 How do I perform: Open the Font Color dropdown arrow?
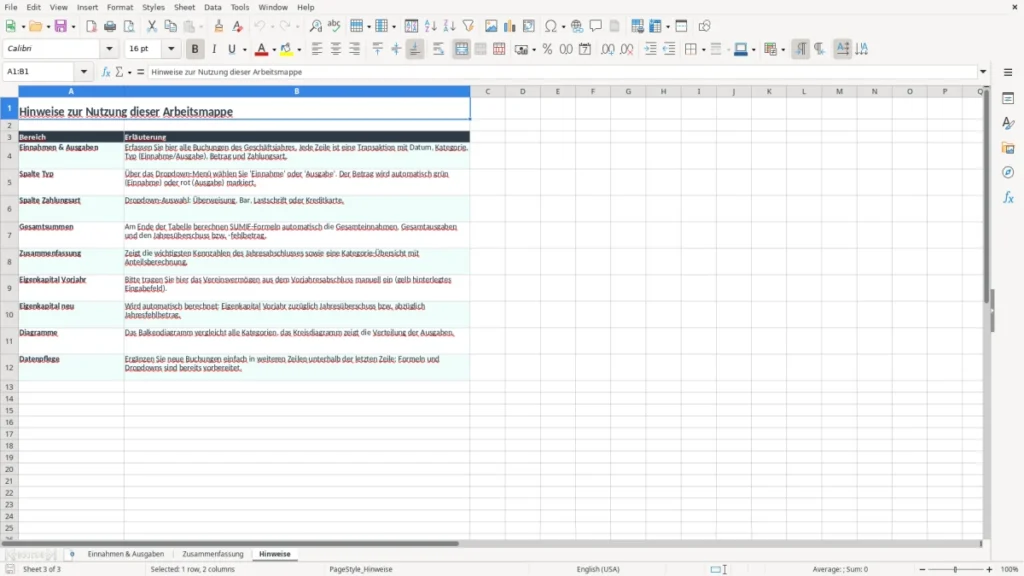tap(274, 50)
